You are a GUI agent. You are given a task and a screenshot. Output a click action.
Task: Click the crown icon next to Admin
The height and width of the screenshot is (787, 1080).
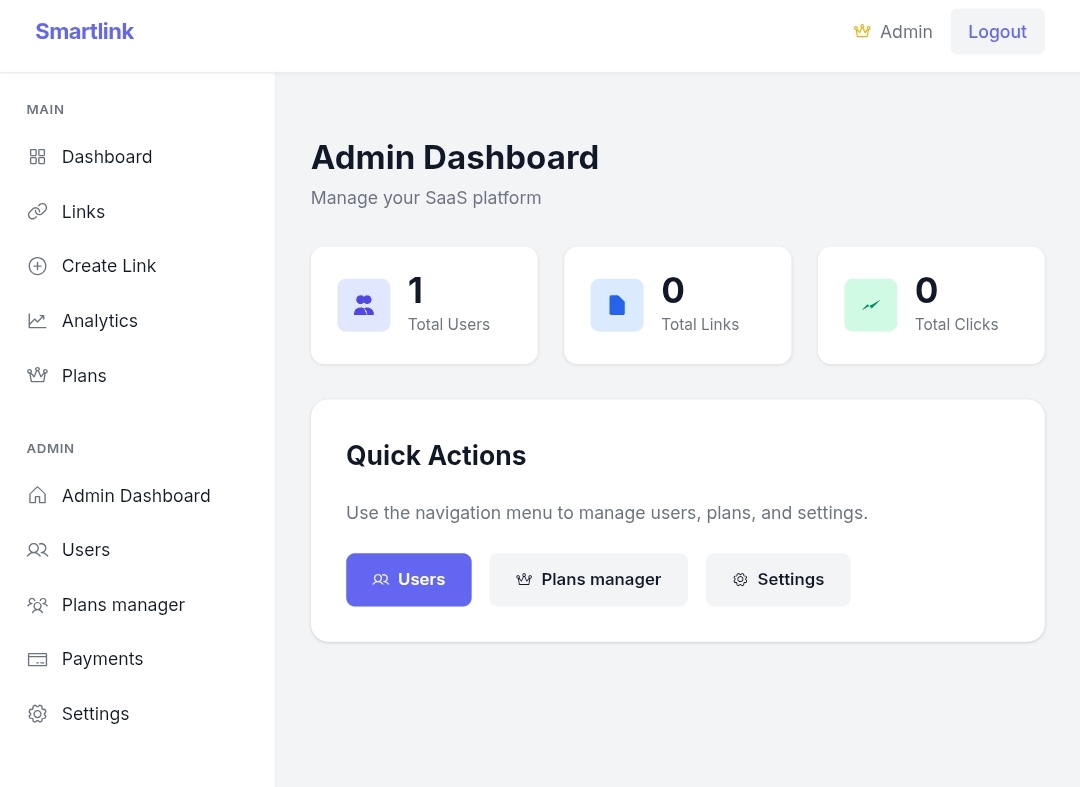click(x=862, y=31)
